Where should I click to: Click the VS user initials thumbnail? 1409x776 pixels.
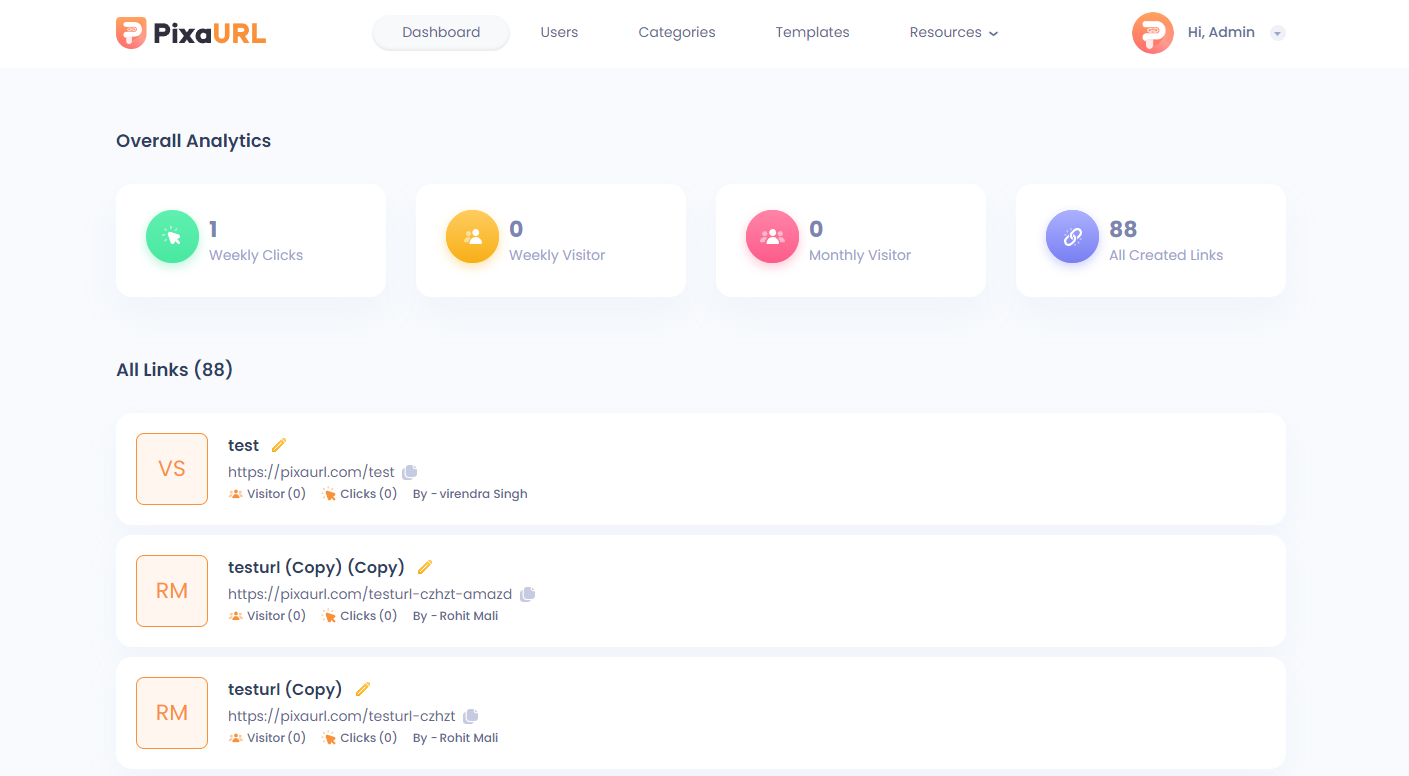click(x=172, y=469)
